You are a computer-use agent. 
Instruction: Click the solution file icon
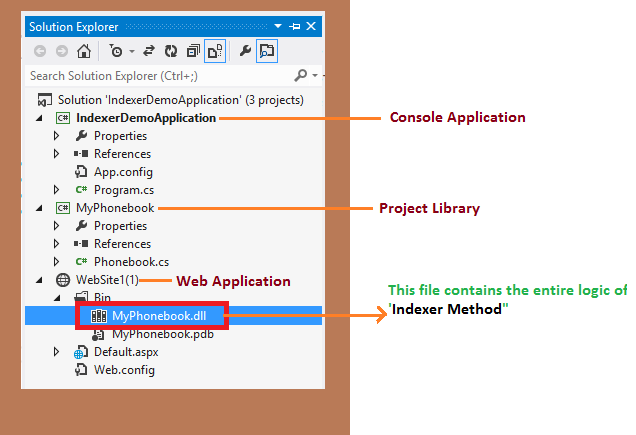tap(45, 100)
